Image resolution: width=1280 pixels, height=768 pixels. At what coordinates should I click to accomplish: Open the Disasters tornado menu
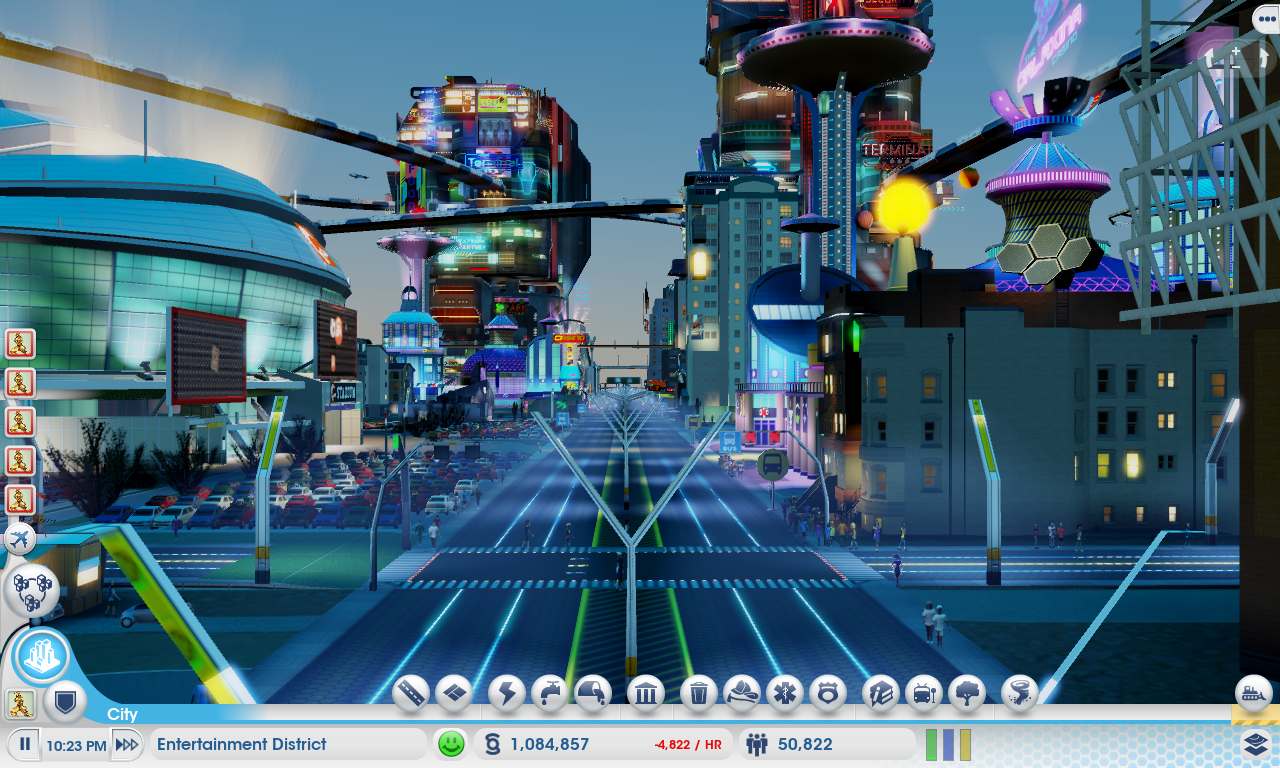click(1020, 693)
